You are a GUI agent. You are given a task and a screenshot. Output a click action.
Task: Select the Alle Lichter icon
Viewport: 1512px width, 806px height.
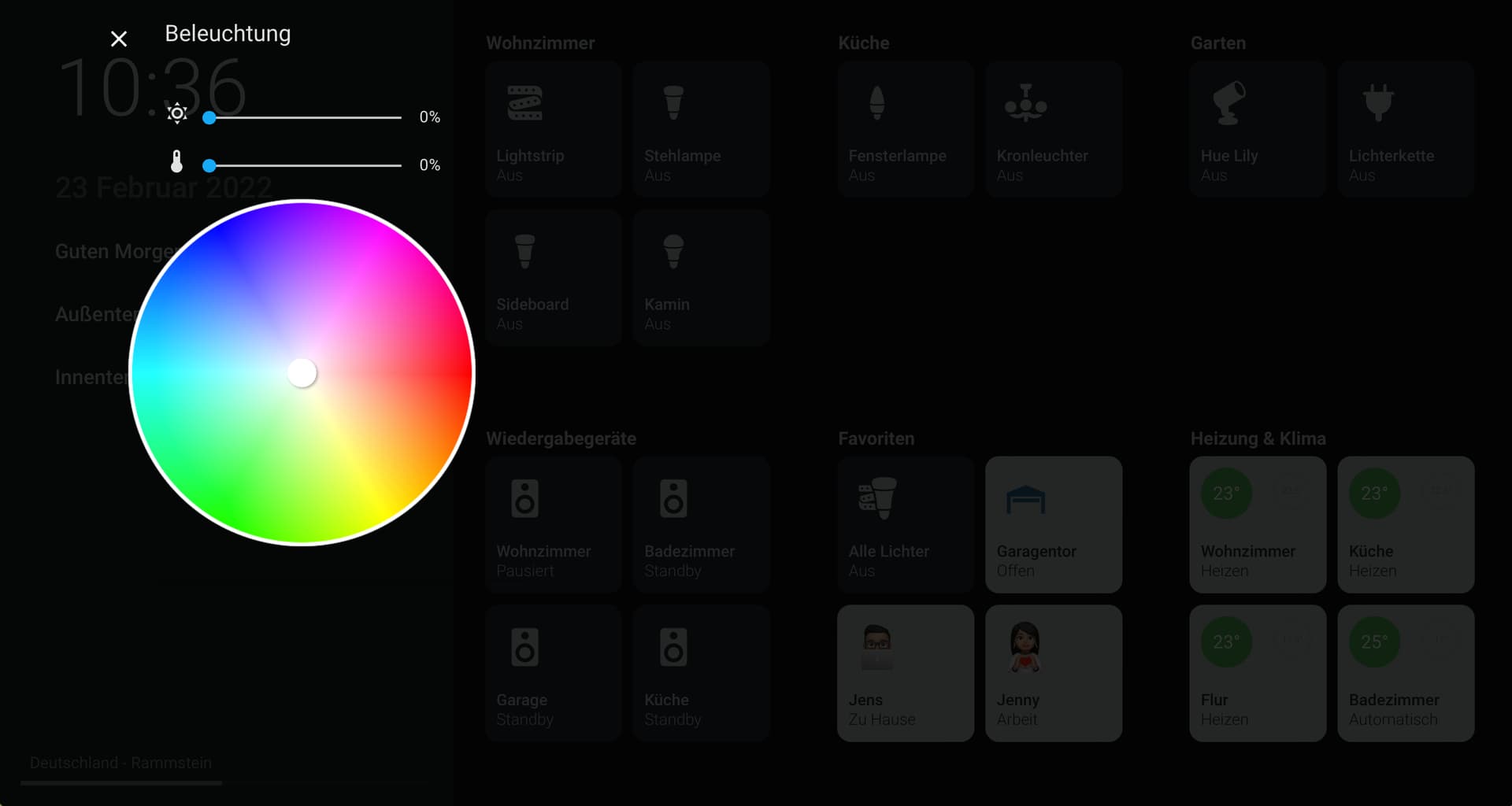coord(876,498)
